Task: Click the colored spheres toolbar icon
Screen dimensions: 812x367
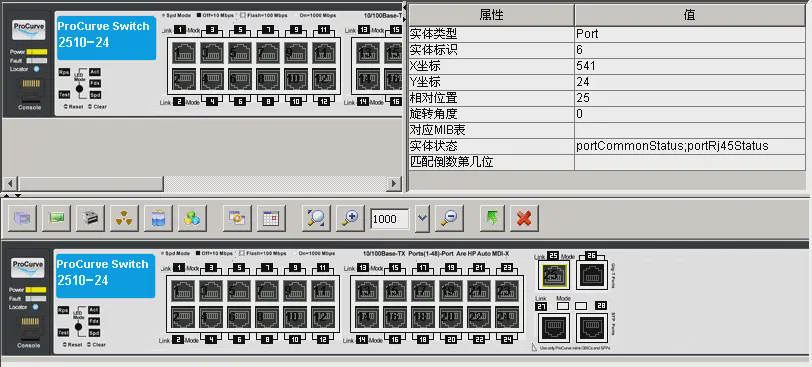Action: point(192,218)
